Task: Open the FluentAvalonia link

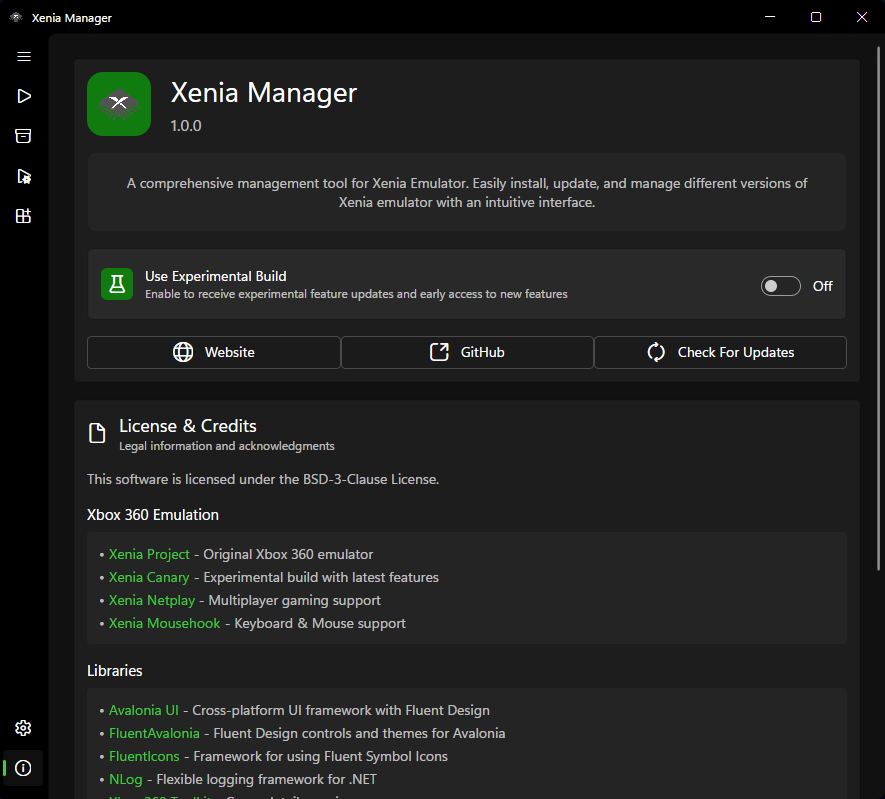Action: pyautogui.click(x=154, y=734)
